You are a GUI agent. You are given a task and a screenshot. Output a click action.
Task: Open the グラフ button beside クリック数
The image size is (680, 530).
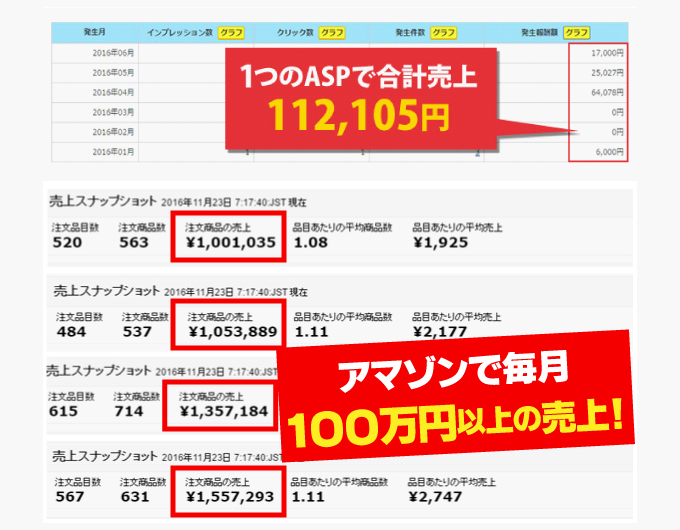[x=332, y=33]
